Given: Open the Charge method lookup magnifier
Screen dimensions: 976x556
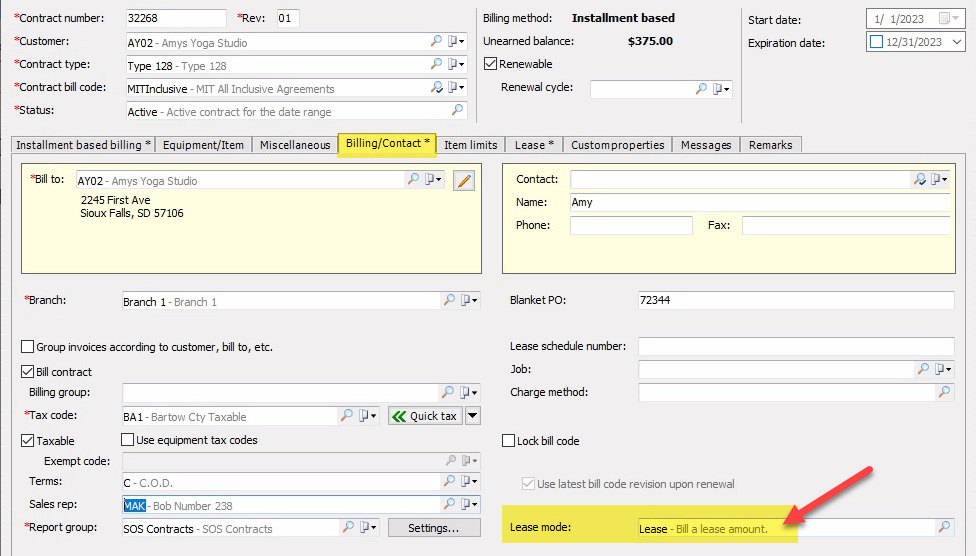Looking at the screenshot, I should tap(944, 392).
